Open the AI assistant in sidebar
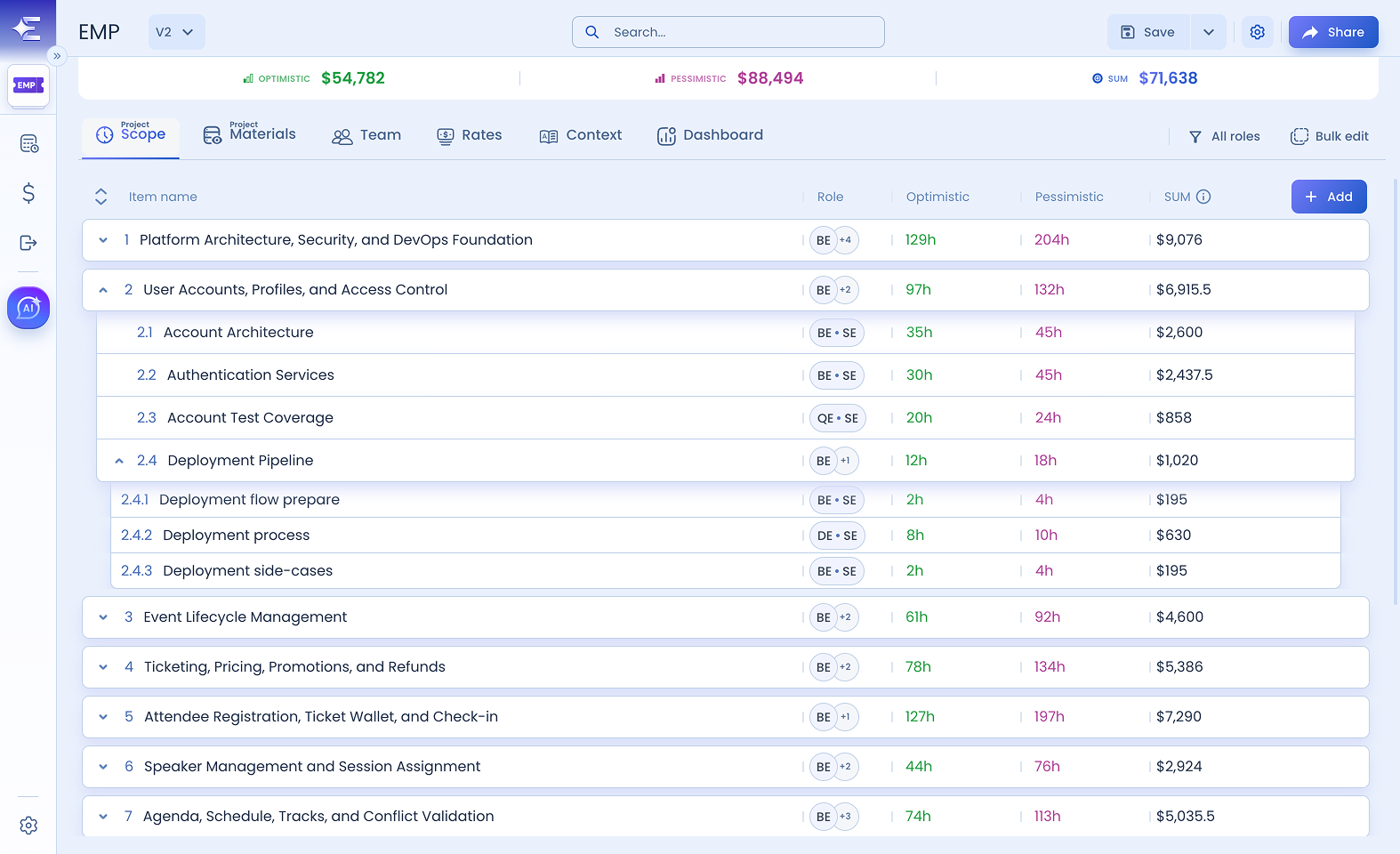Image resolution: width=1400 pixels, height=854 pixels. (x=28, y=308)
